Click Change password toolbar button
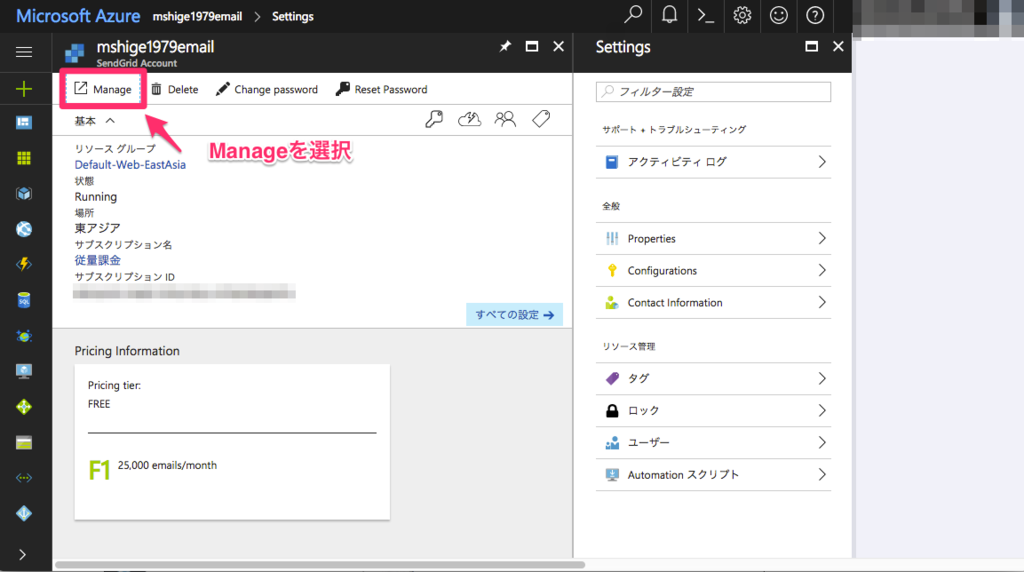This screenshot has width=1024, height=572. coord(266,89)
